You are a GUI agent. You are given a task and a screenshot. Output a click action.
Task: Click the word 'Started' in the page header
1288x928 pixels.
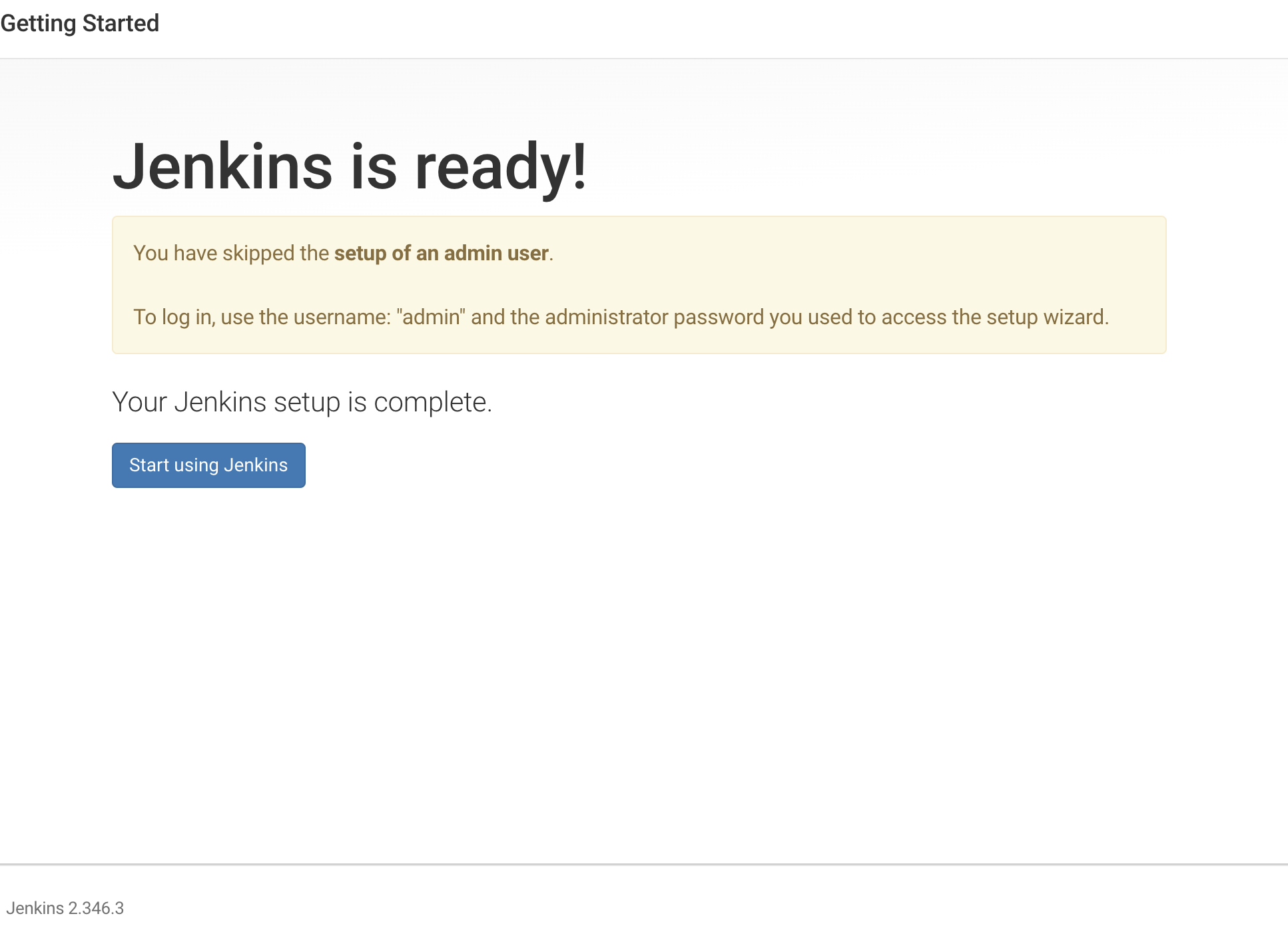121,23
